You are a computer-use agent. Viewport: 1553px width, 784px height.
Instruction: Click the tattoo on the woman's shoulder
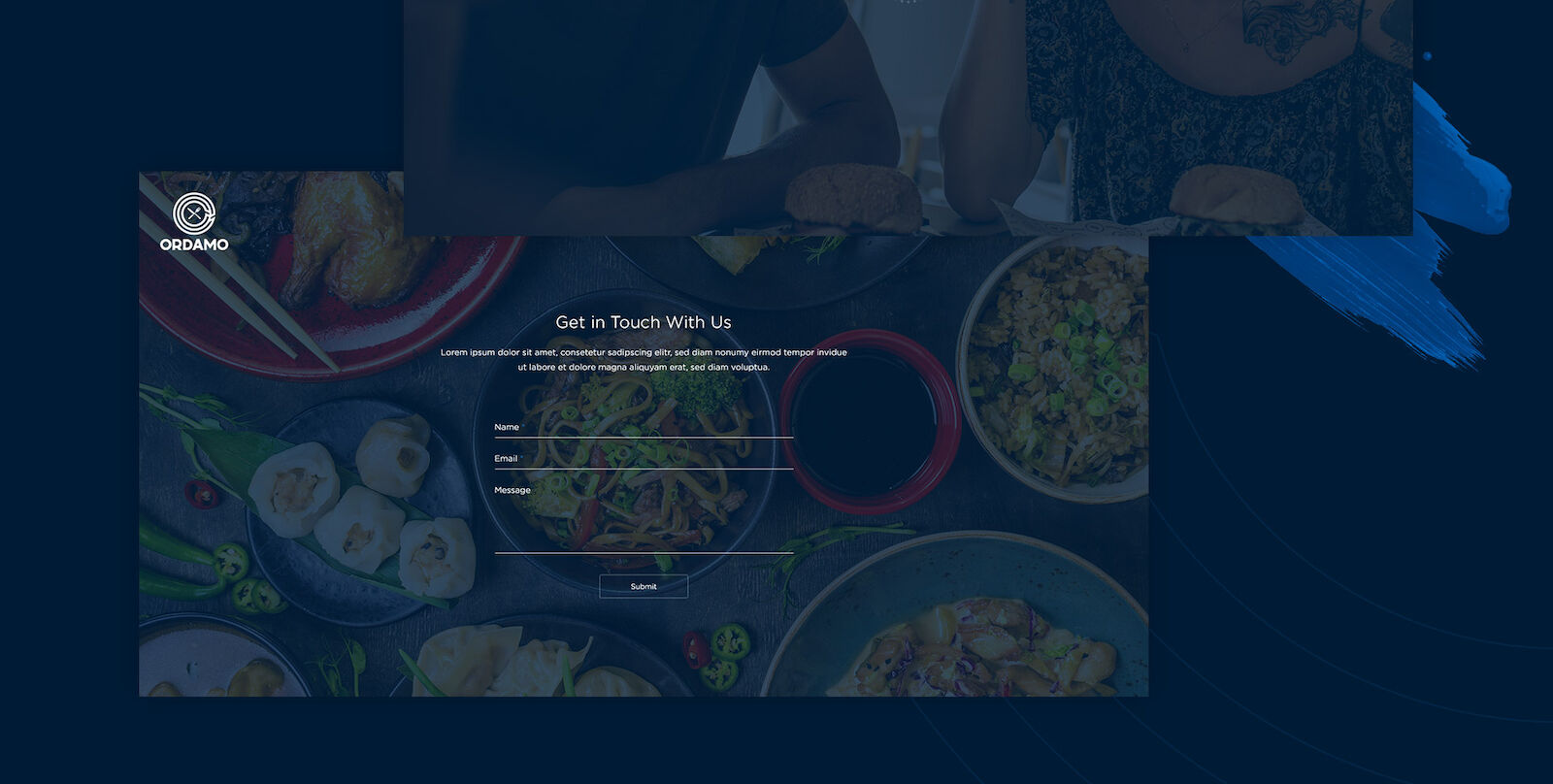coord(1289,29)
